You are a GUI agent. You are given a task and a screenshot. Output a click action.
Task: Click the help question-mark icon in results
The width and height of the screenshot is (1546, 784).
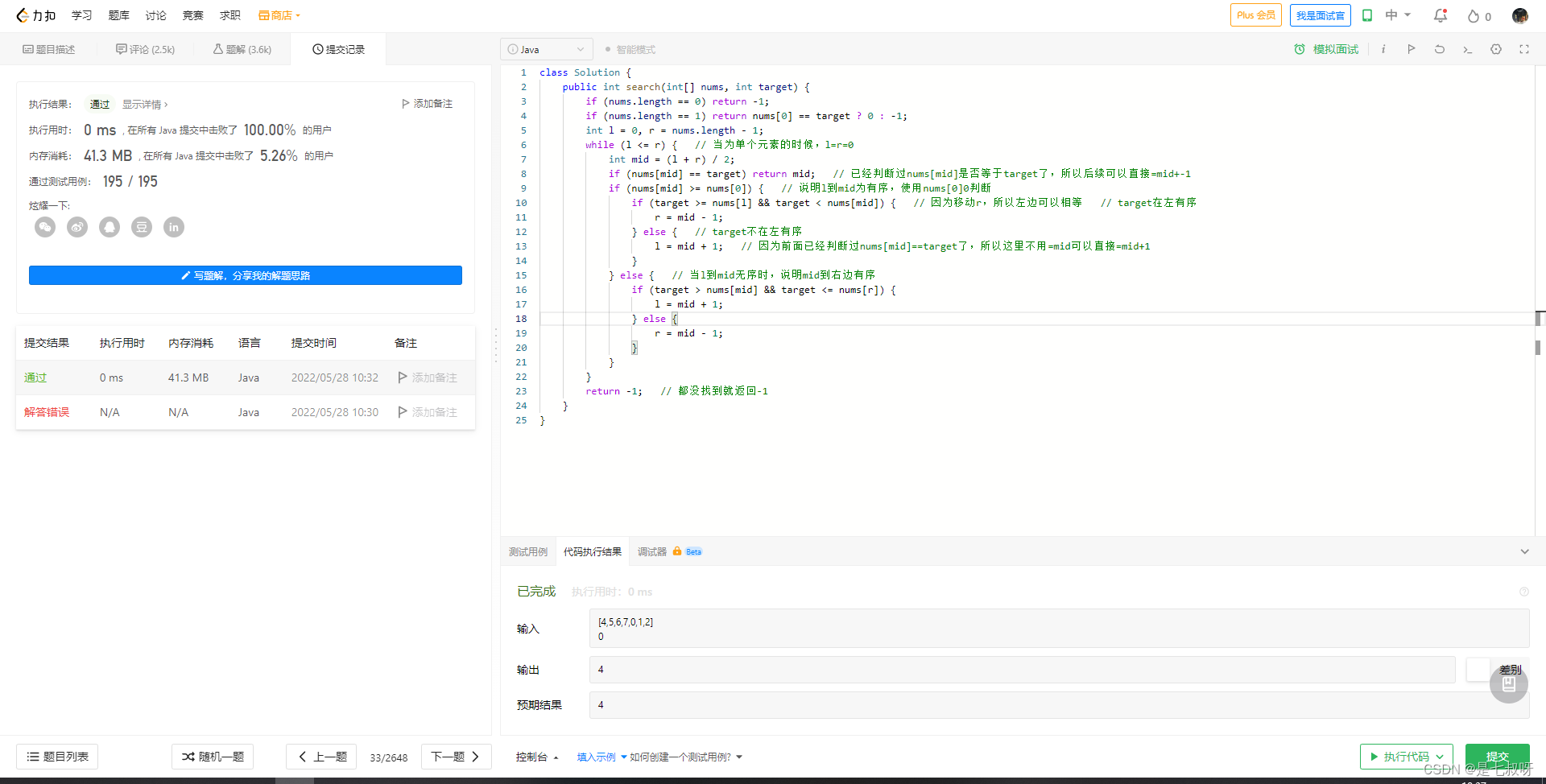(x=1524, y=592)
